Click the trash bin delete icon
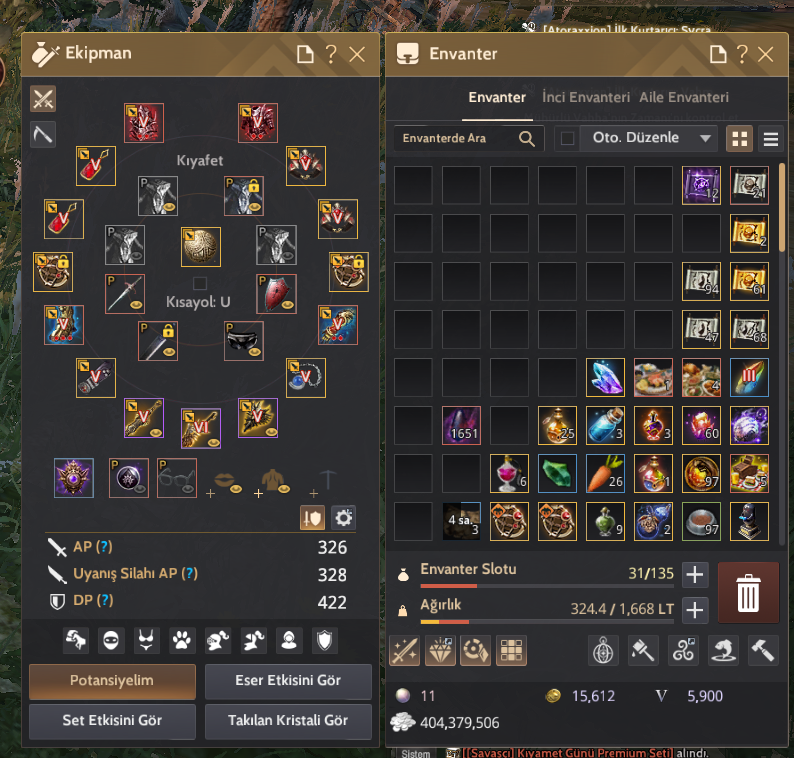 pyautogui.click(x=748, y=592)
